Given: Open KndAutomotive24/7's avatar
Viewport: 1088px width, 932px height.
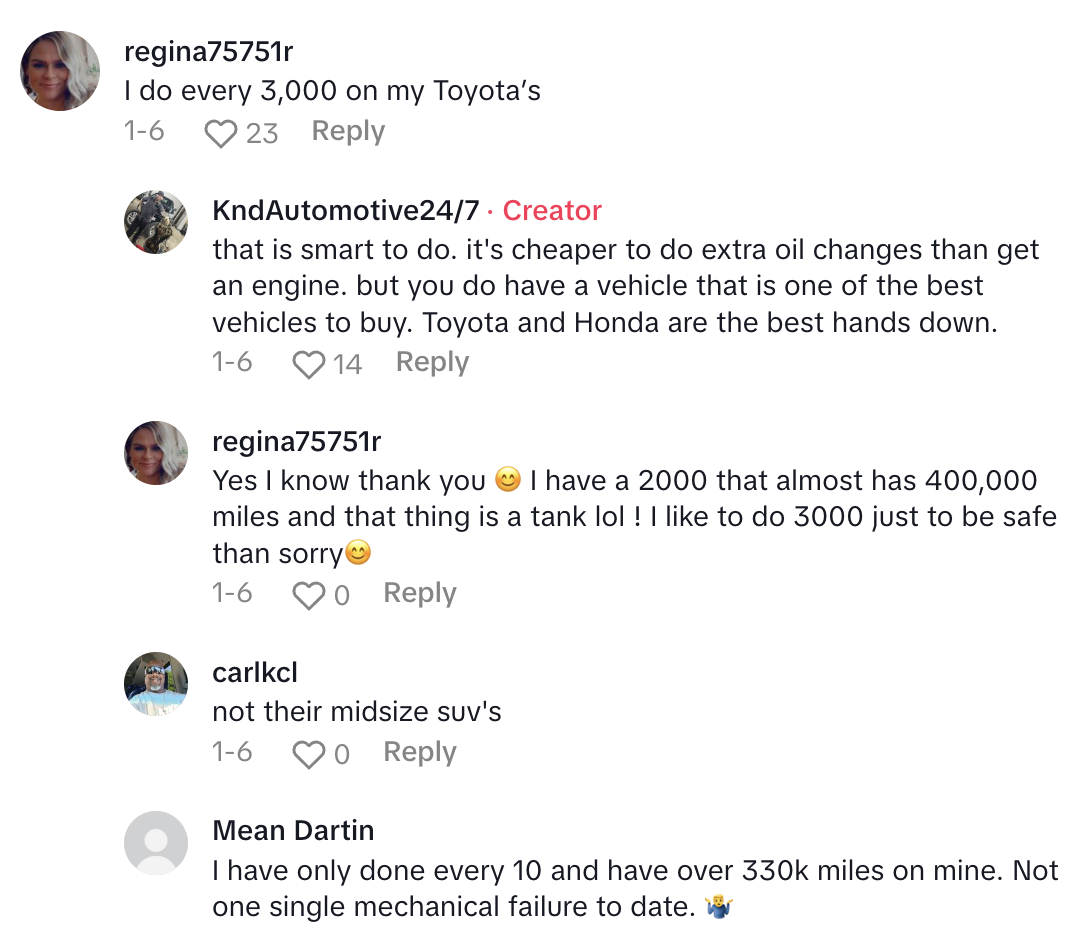Looking at the screenshot, I should click(x=156, y=222).
